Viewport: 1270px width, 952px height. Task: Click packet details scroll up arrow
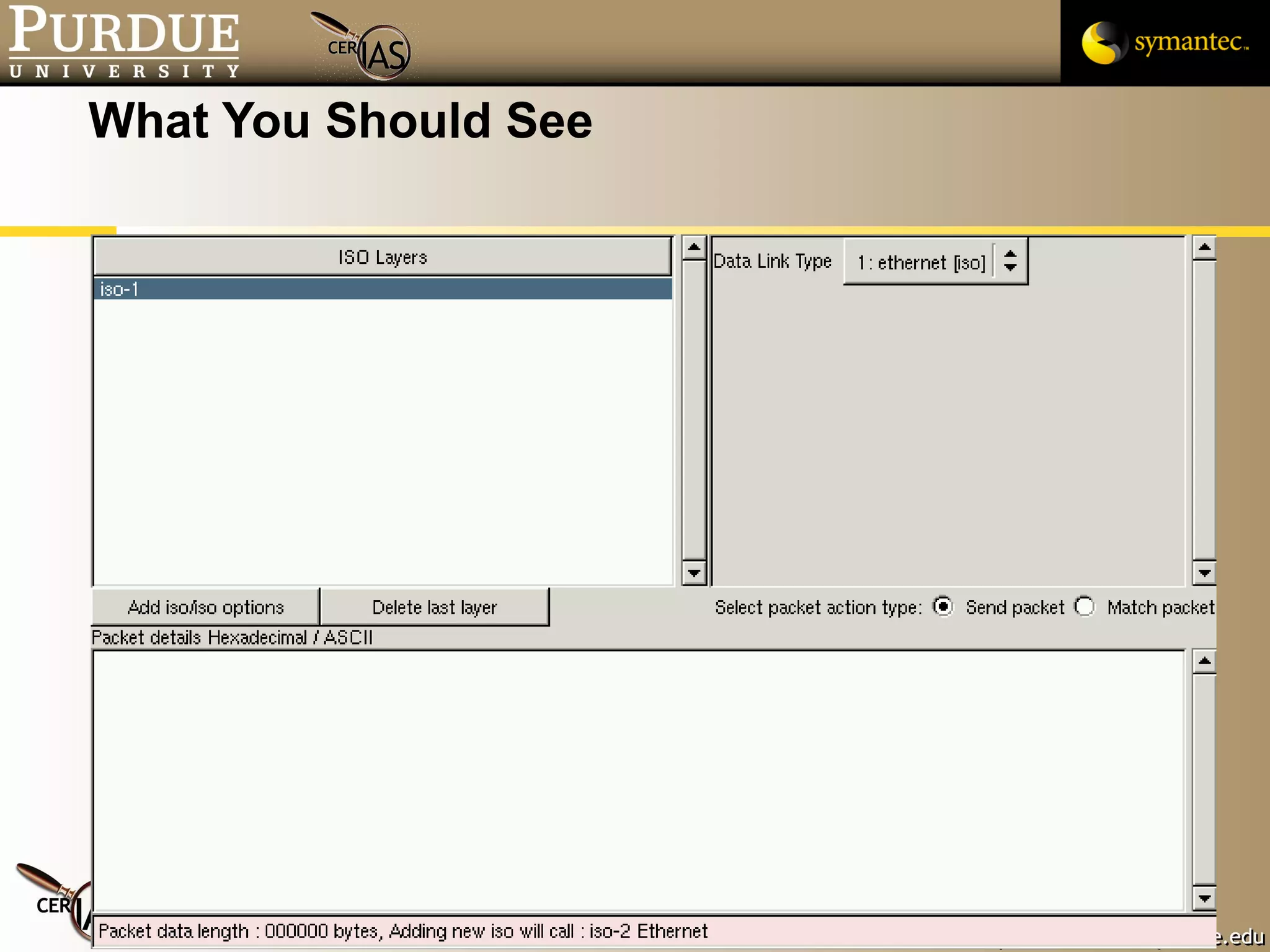pyautogui.click(x=1204, y=661)
